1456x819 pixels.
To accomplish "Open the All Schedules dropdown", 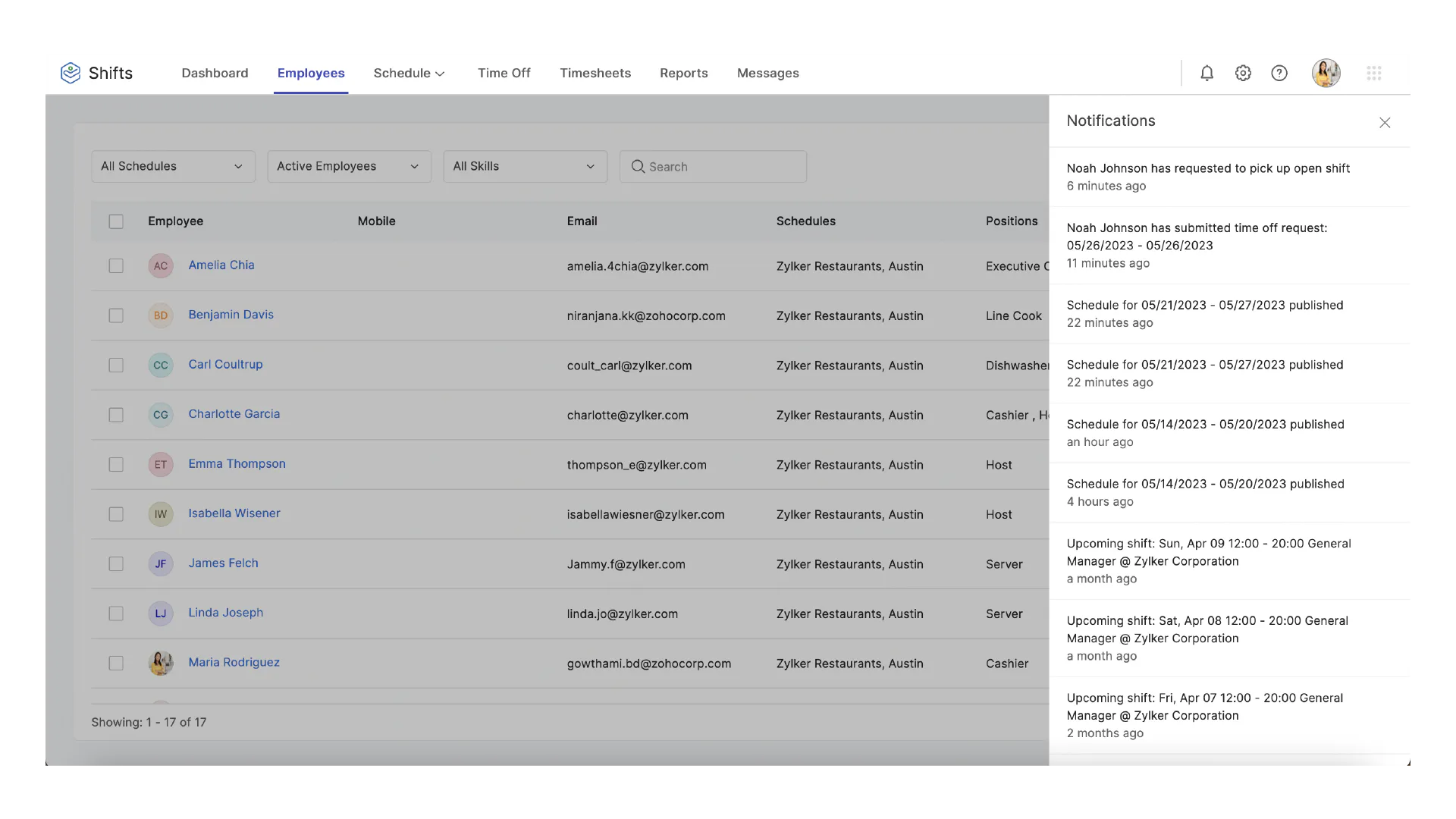I will (x=173, y=166).
